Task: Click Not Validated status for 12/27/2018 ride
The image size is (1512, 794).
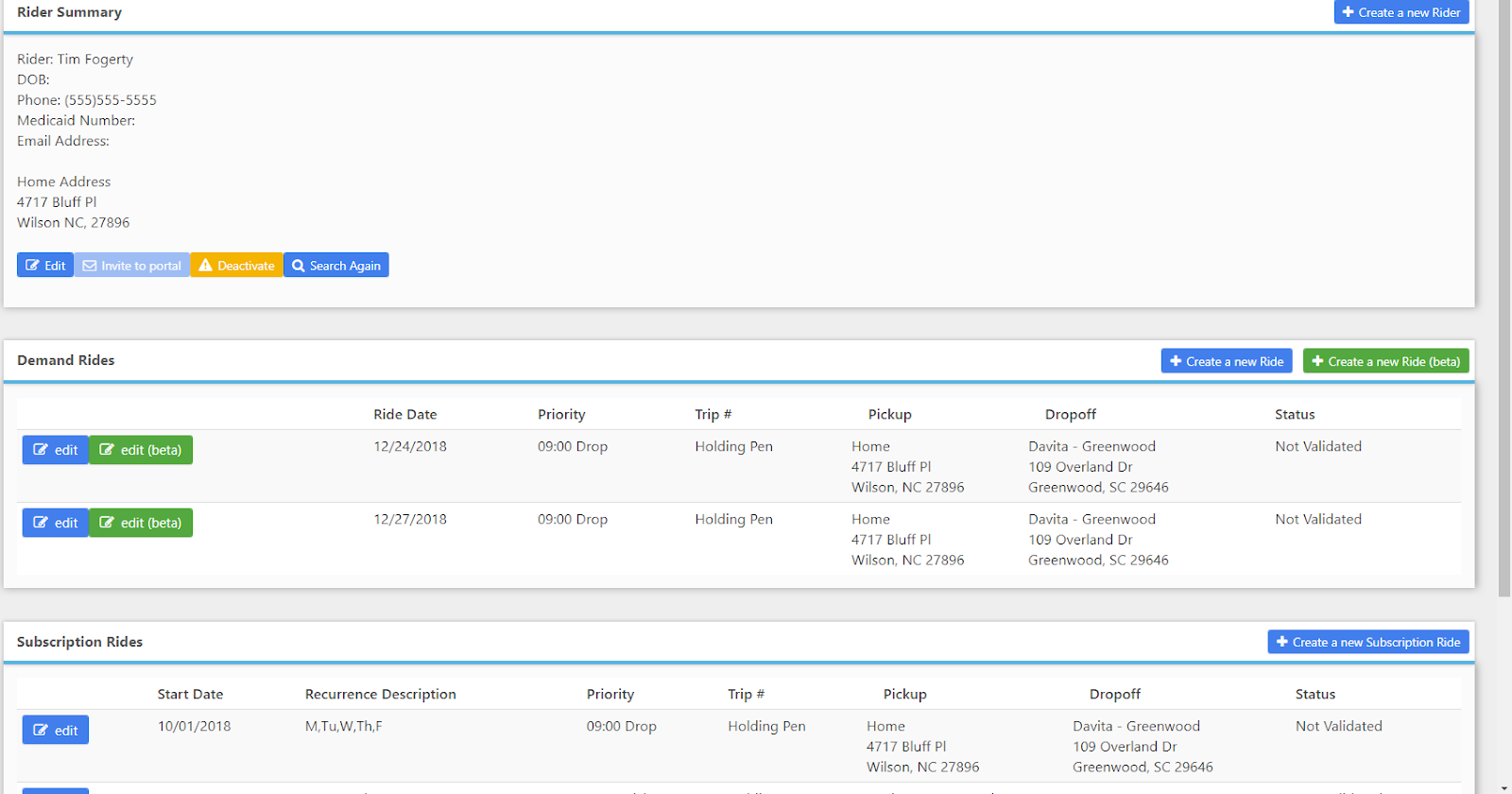Action: 1318,519
